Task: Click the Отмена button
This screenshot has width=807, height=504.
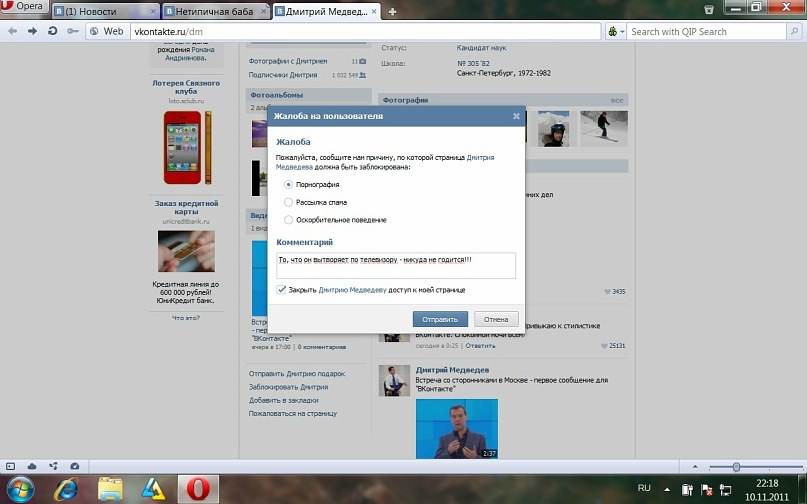Action: pos(496,319)
